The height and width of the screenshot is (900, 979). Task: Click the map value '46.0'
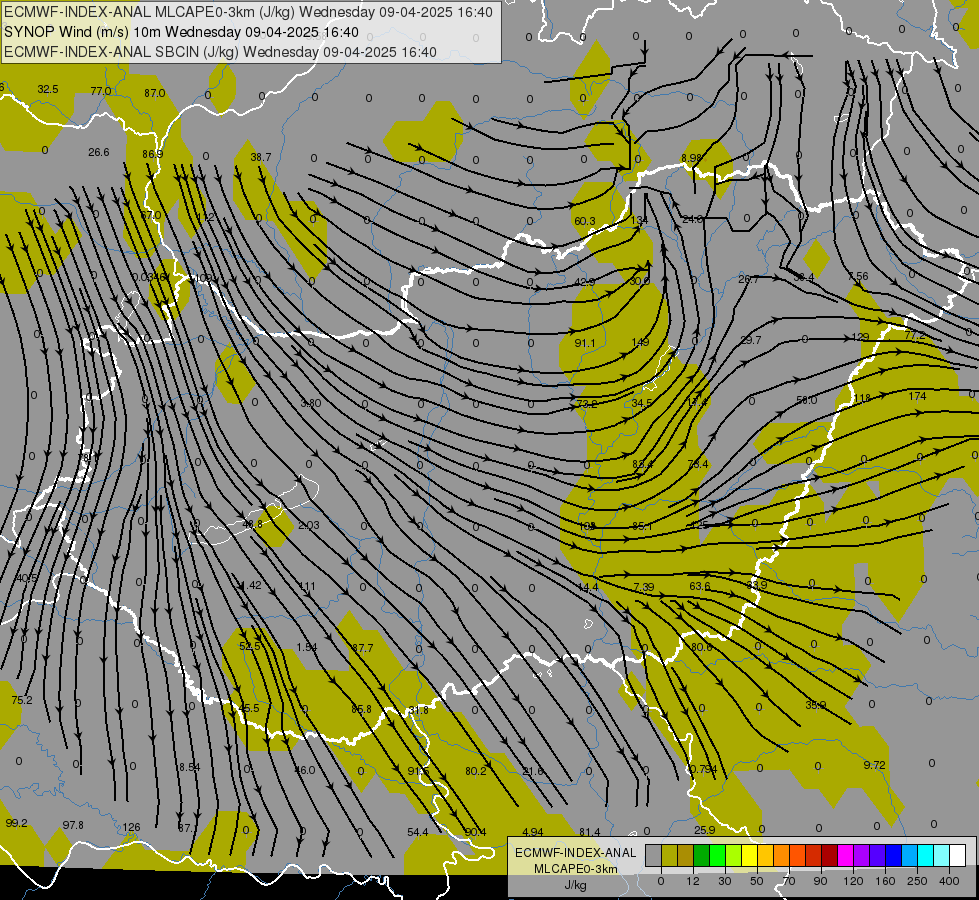(305, 770)
